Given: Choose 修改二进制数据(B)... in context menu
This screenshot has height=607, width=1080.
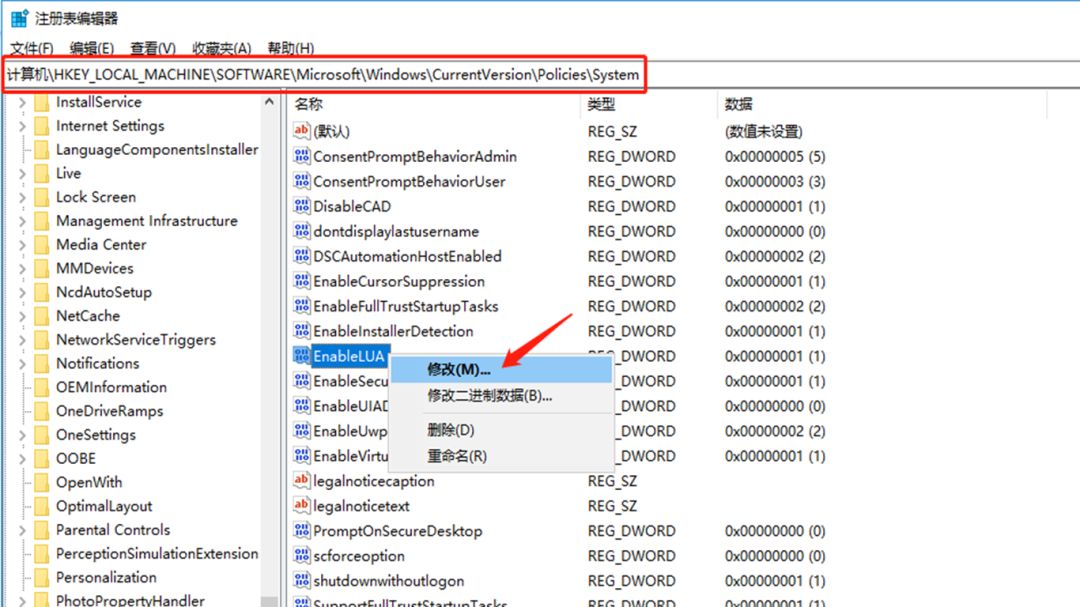Looking at the screenshot, I should pyautogui.click(x=501, y=395).
